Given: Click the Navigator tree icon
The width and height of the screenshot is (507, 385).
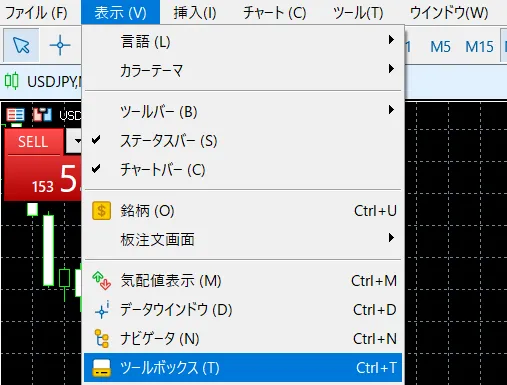Looking at the screenshot, I should tap(101, 339).
